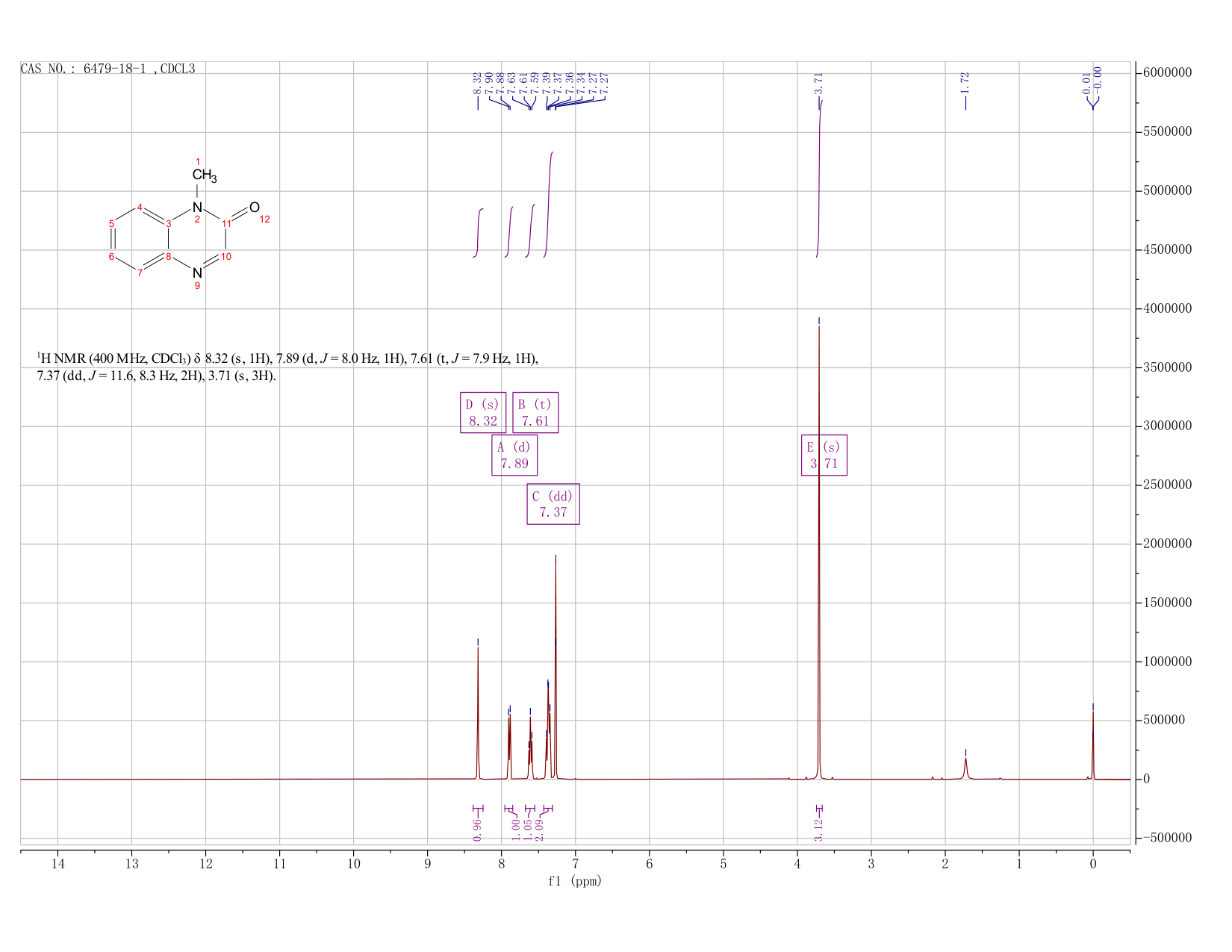Click red atom number 6 on the benzene ring
This screenshot has width=1232, height=952.
pyautogui.click(x=112, y=257)
